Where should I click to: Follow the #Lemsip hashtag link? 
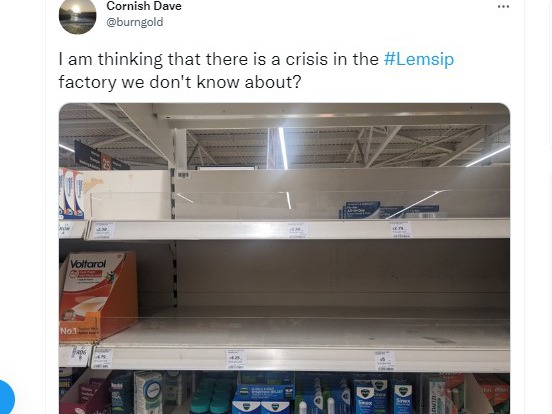(419, 59)
